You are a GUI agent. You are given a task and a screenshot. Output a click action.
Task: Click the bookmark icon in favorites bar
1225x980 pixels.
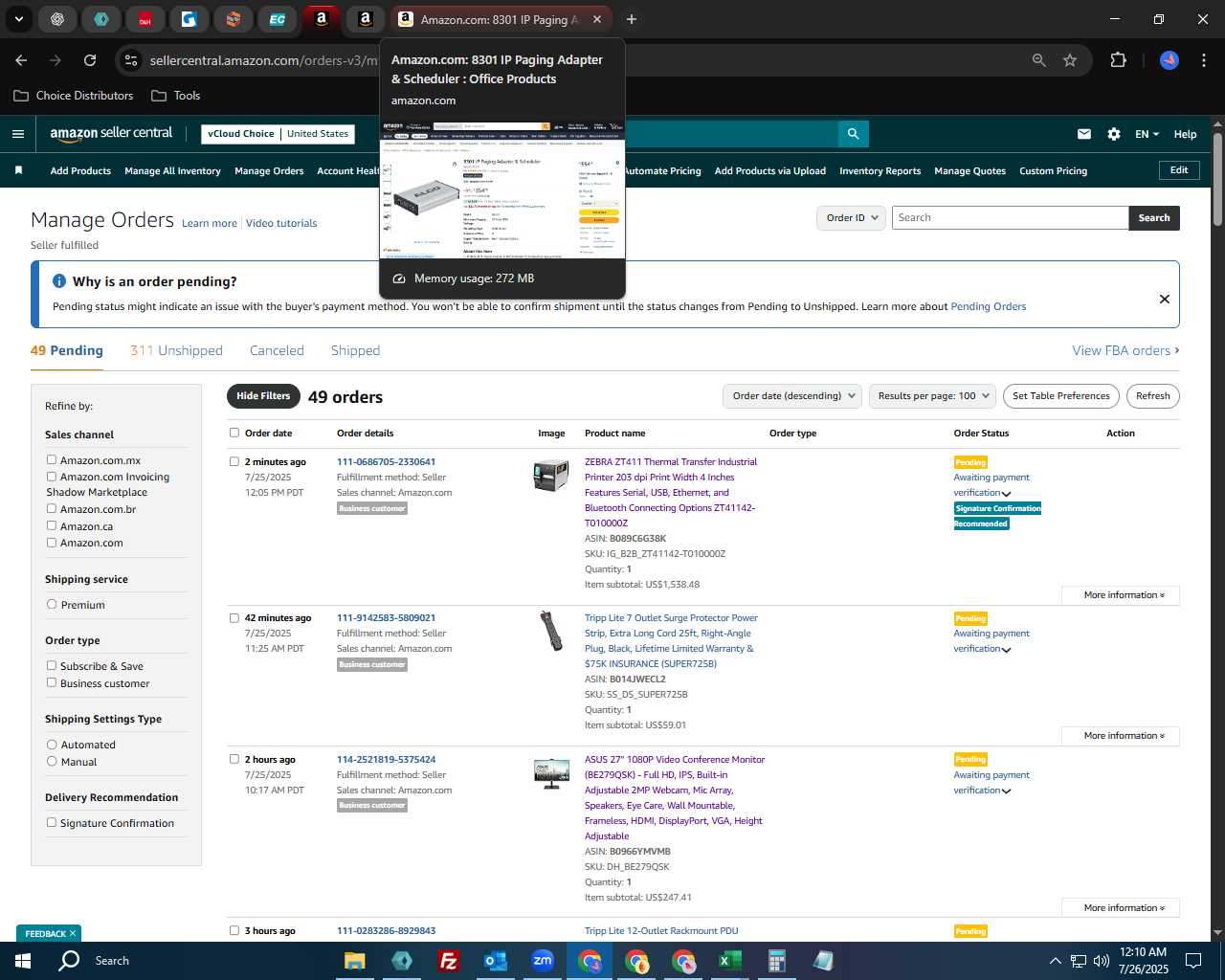tap(18, 170)
